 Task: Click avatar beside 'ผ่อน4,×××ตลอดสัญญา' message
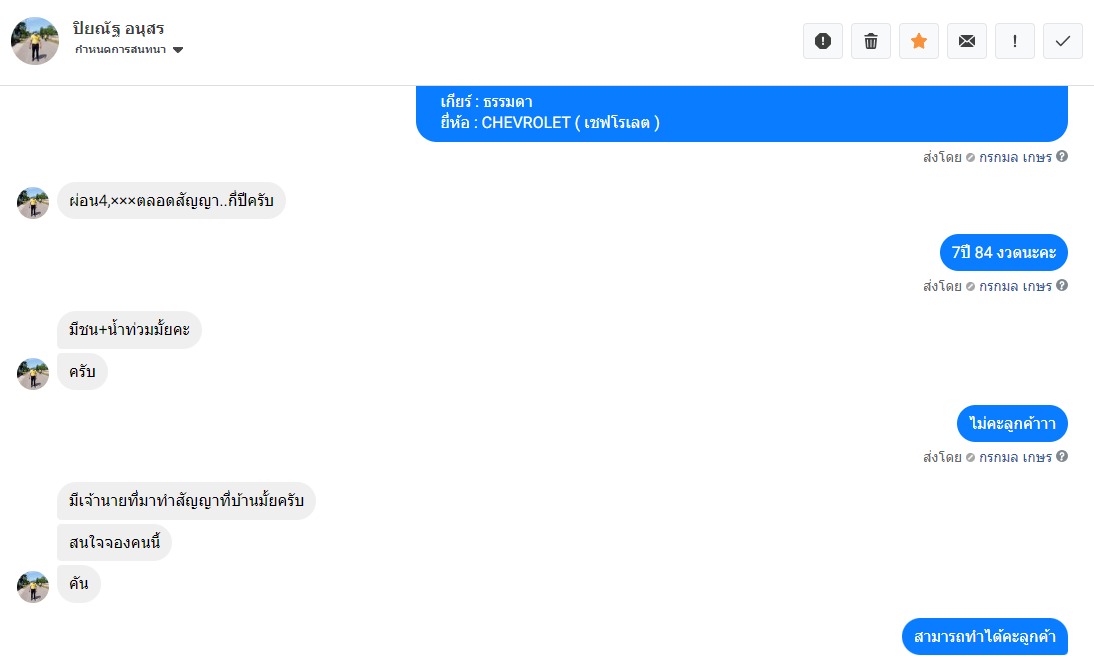point(33,203)
